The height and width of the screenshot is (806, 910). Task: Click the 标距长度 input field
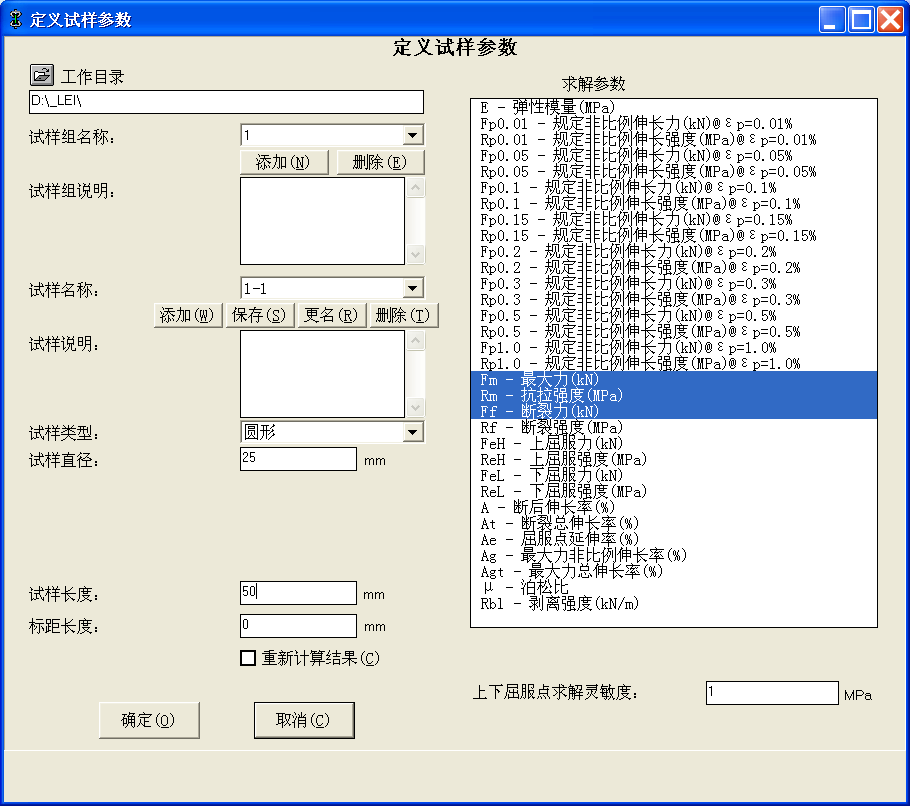click(x=298, y=626)
